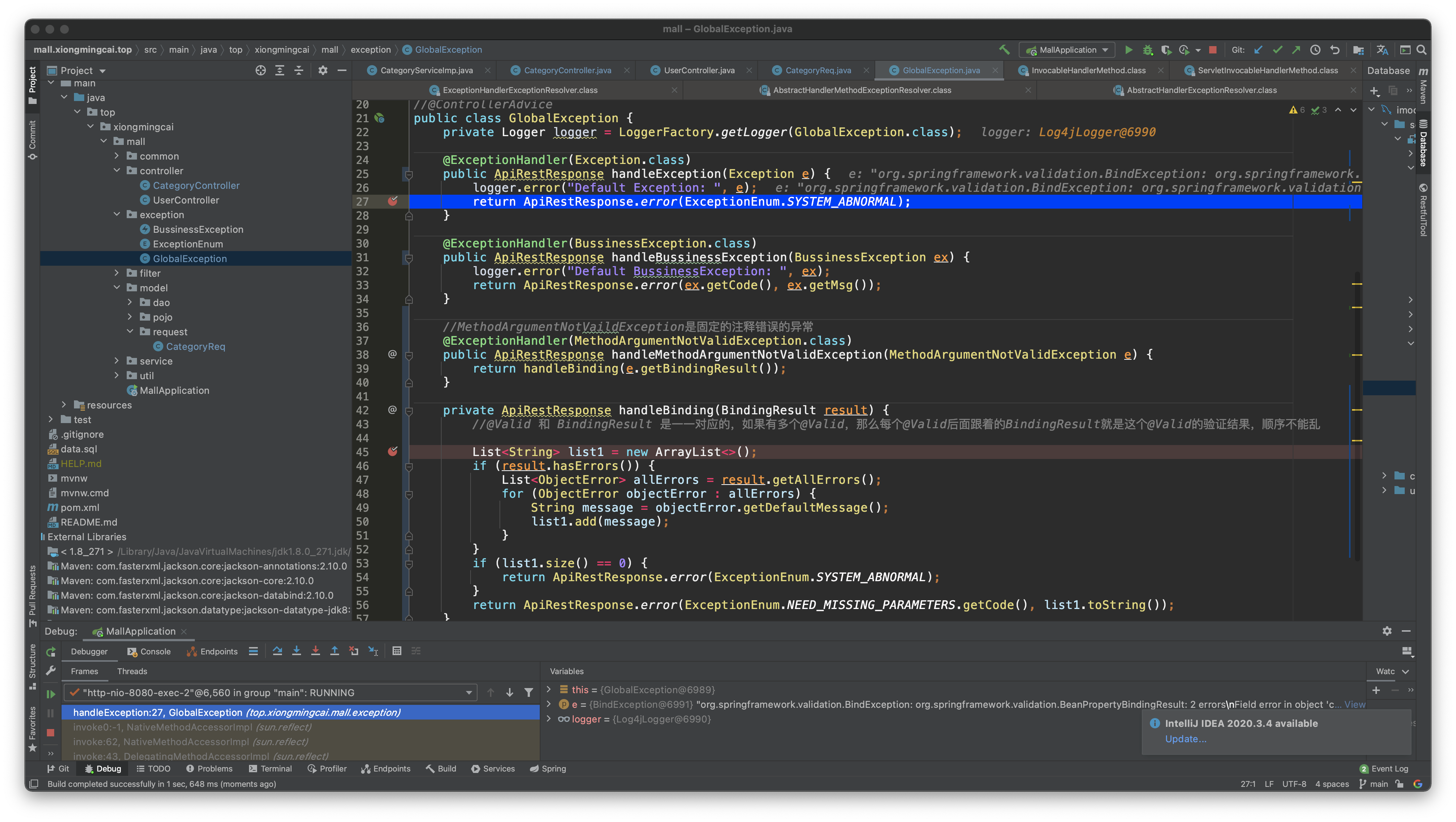Viewport: 1456px width, 822px height.
Task: Toggle breakpoint on line 45
Action: coord(392,451)
